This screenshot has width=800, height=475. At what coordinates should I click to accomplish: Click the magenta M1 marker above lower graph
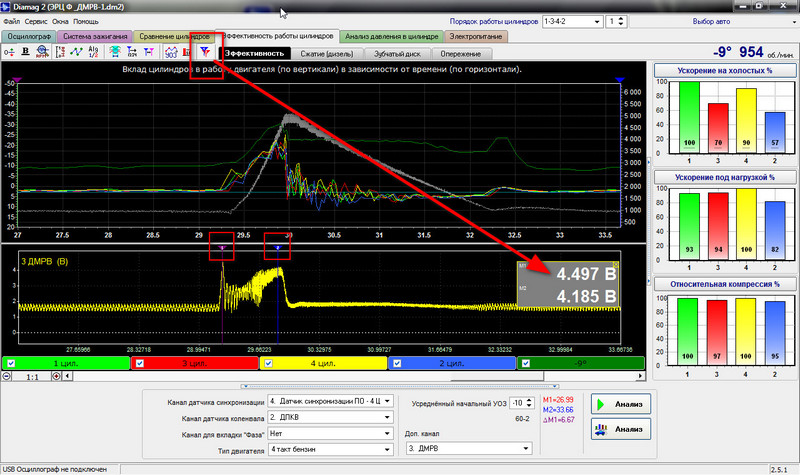pyautogui.click(x=222, y=247)
